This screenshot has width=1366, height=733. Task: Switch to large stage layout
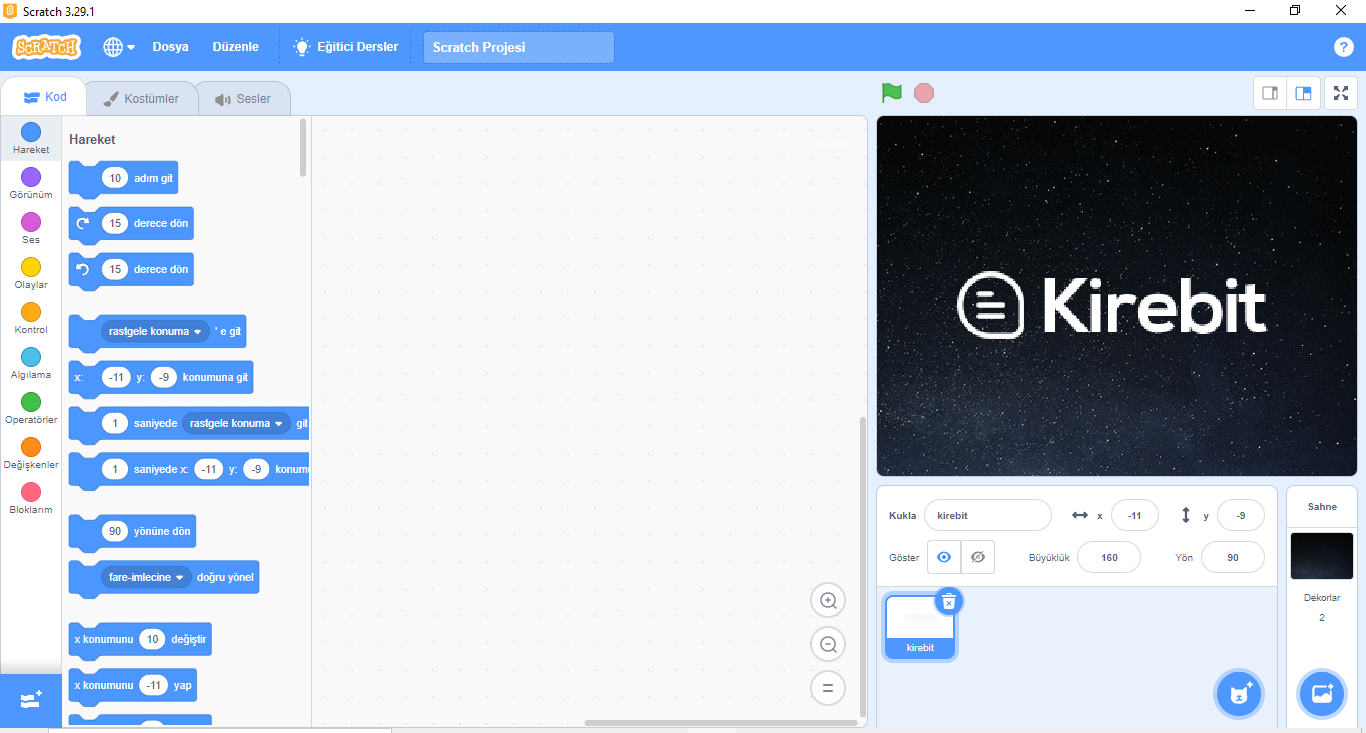coord(1303,93)
